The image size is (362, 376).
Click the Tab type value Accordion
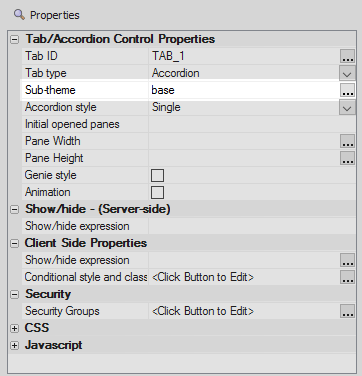176,73
